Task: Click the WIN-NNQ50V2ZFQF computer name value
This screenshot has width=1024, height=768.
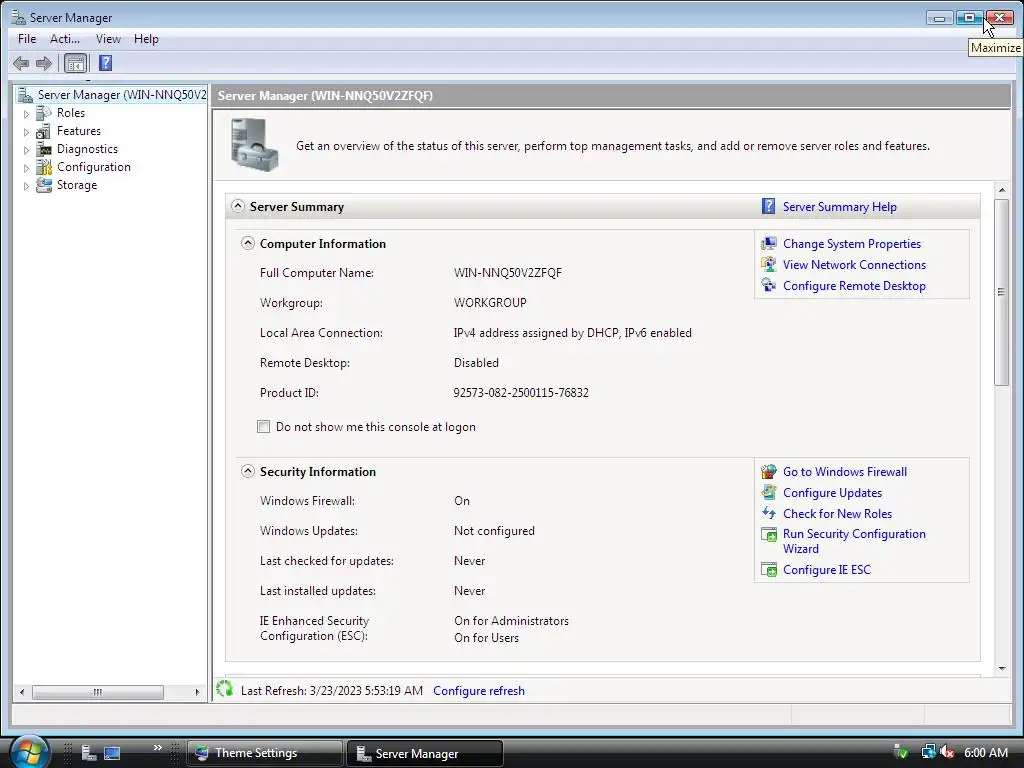Action: [x=507, y=272]
